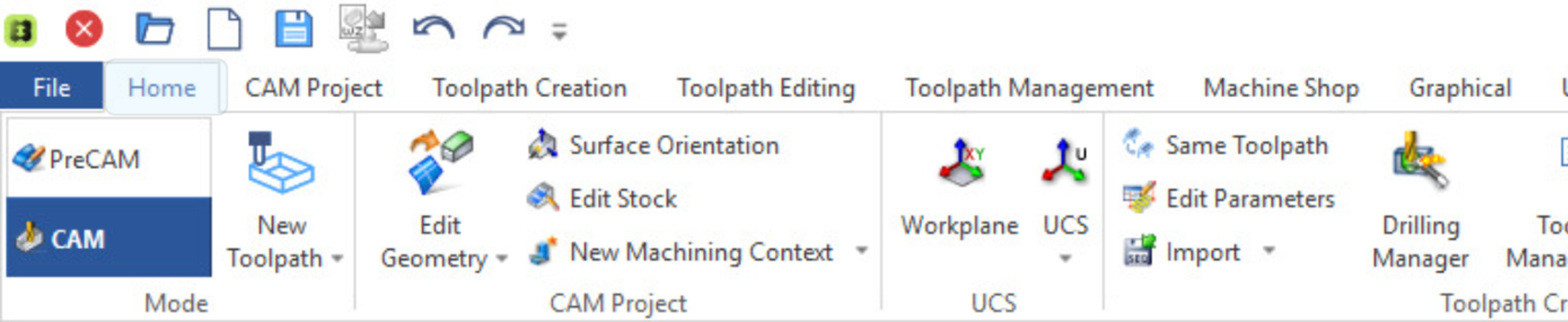
Task: Switch to the Toolpath Creation tab
Action: 529,88
